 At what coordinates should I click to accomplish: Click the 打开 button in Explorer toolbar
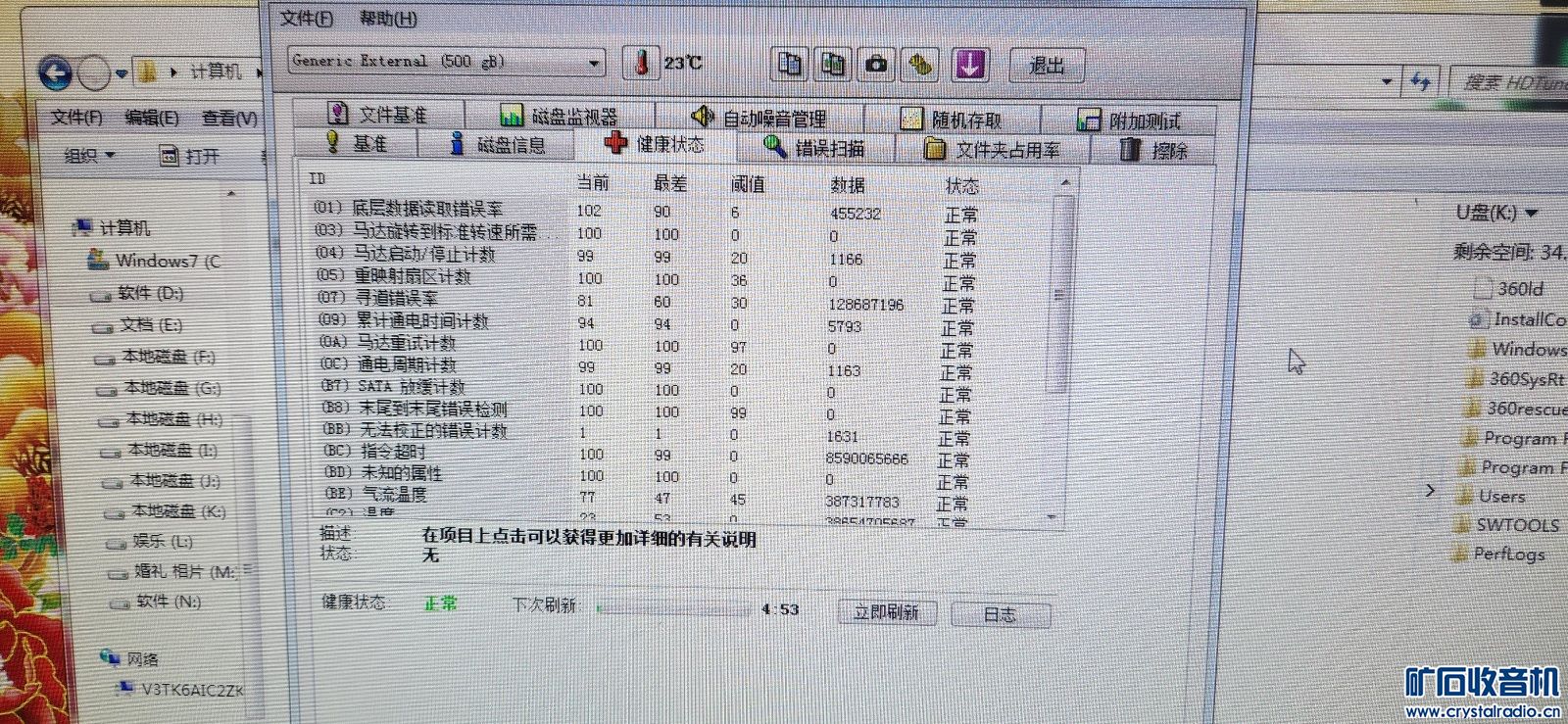click(190, 156)
